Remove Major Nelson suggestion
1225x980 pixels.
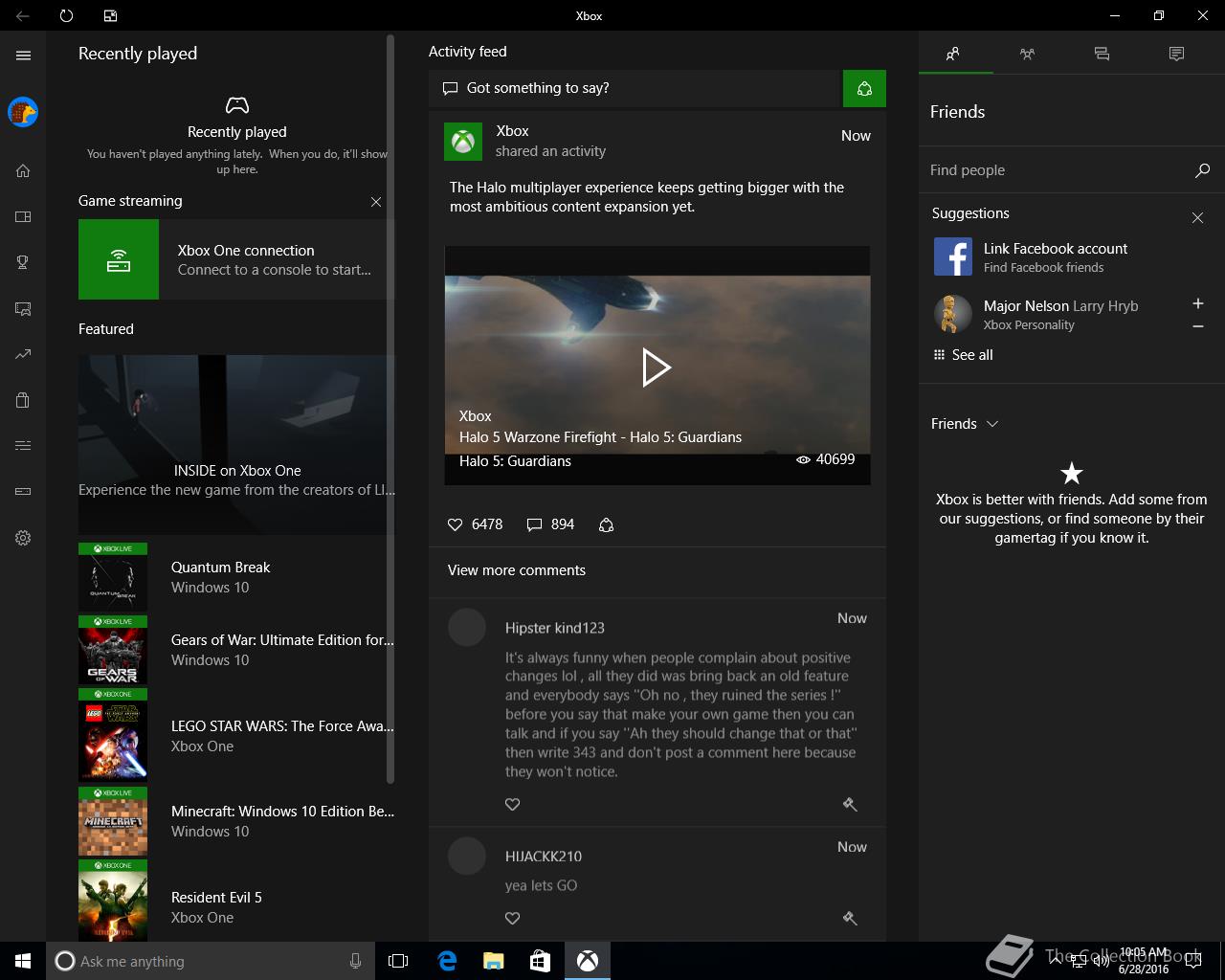pos(1197,326)
